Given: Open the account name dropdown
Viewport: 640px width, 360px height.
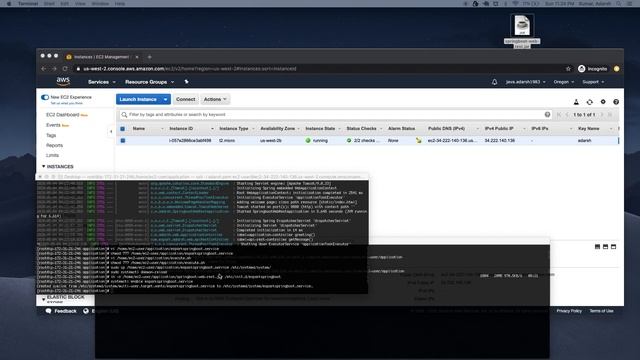Looking at the screenshot, I should click(x=525, y=82).
